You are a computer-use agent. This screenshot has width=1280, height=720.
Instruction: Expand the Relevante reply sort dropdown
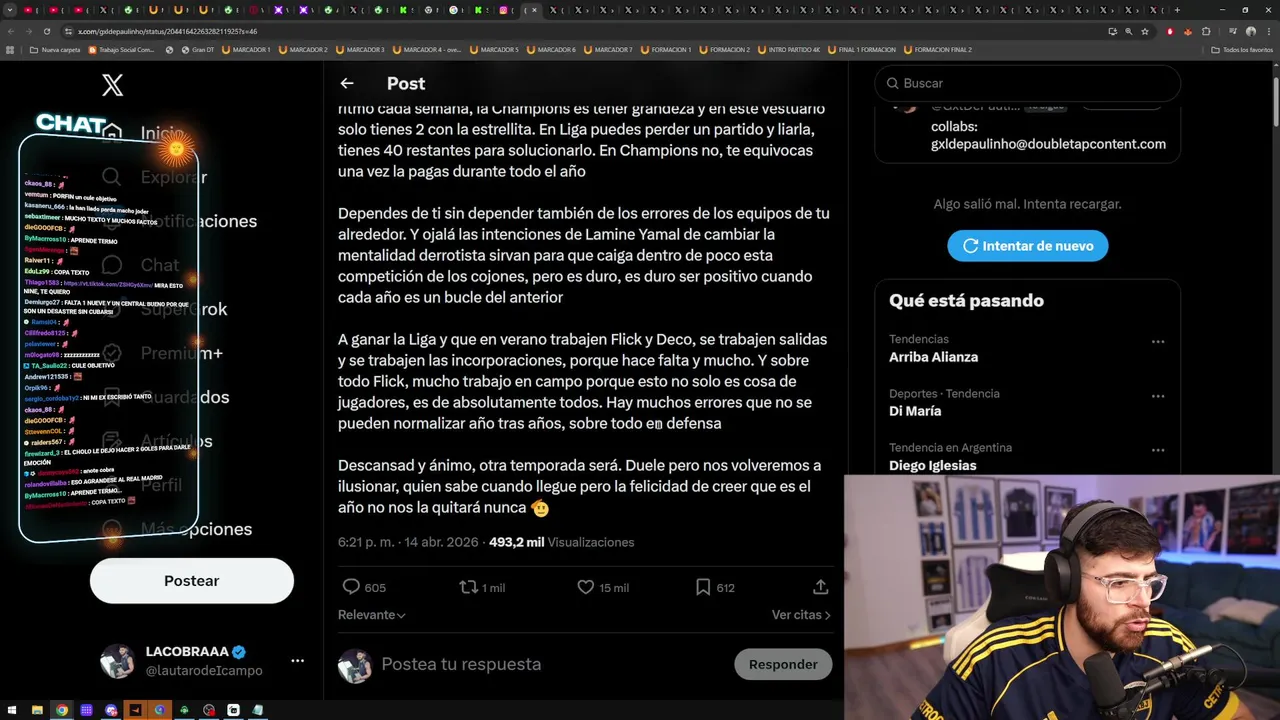tap(372, 614)
